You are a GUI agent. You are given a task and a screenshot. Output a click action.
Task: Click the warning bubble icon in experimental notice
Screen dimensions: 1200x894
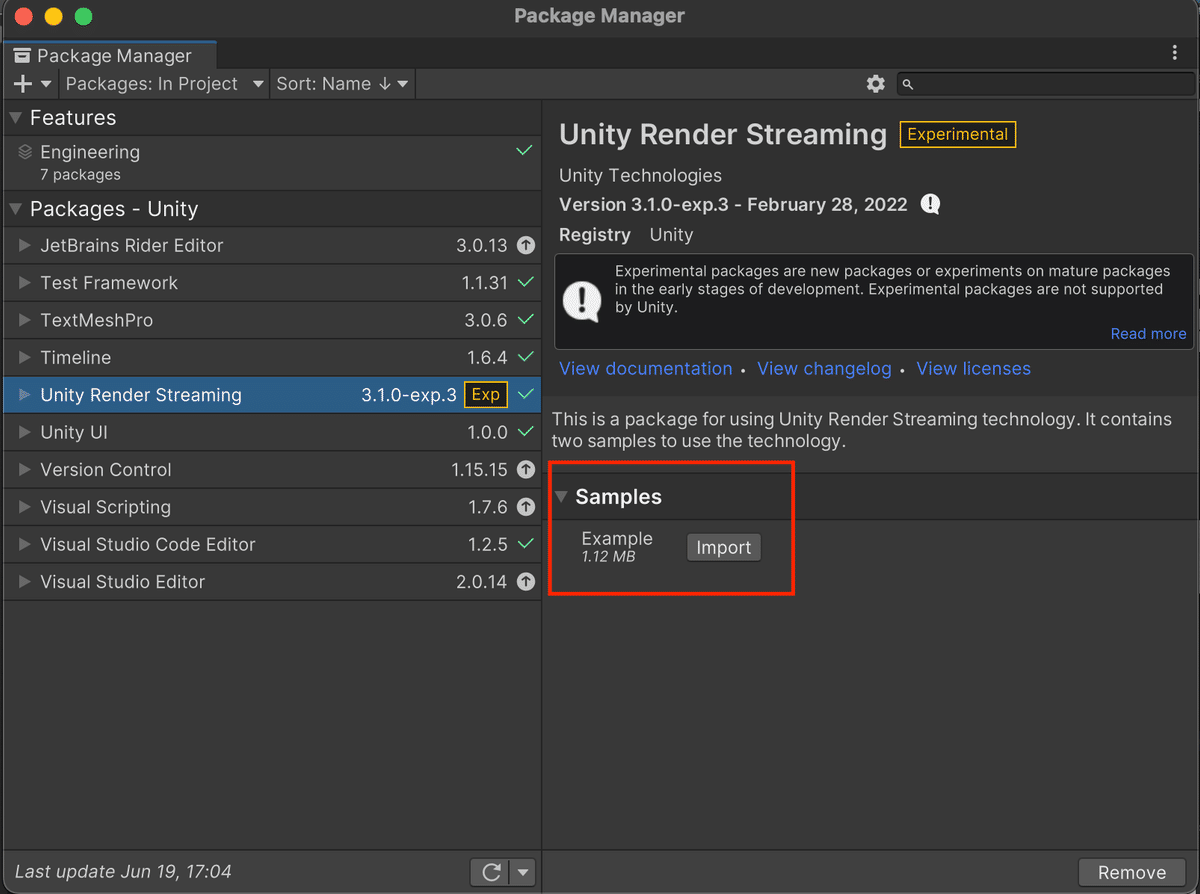coord(582,301)
